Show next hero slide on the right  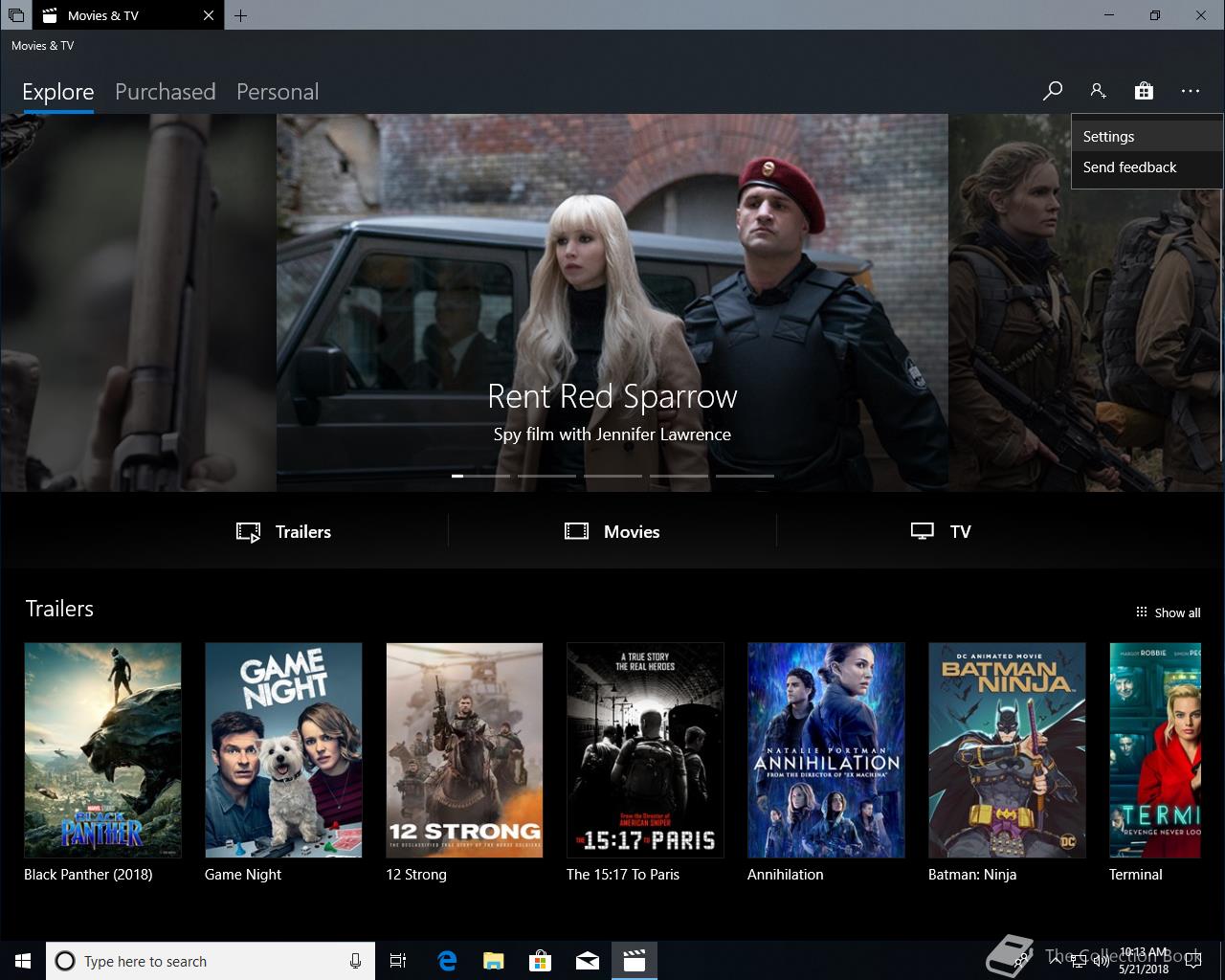tap(1086, 302)
